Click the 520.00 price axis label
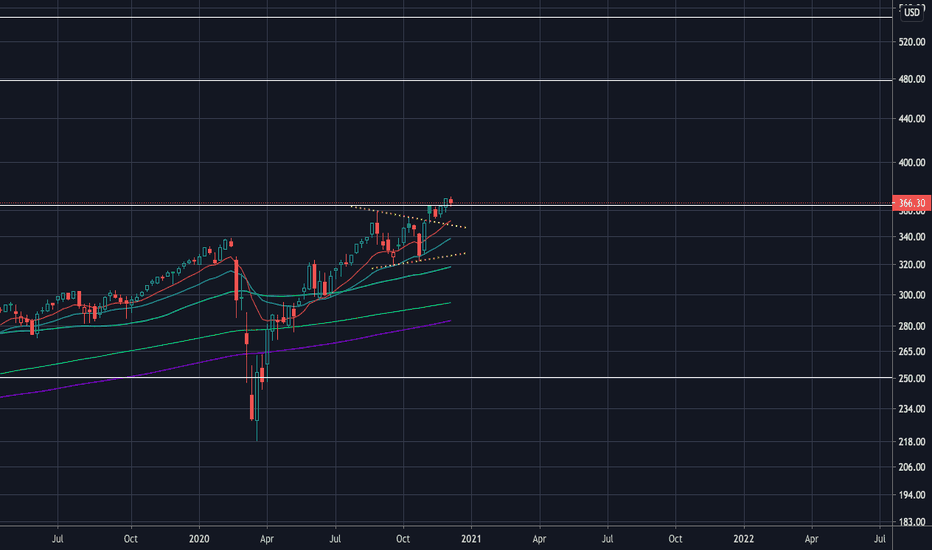The image size is (932, 550). (x=912, y=42)
